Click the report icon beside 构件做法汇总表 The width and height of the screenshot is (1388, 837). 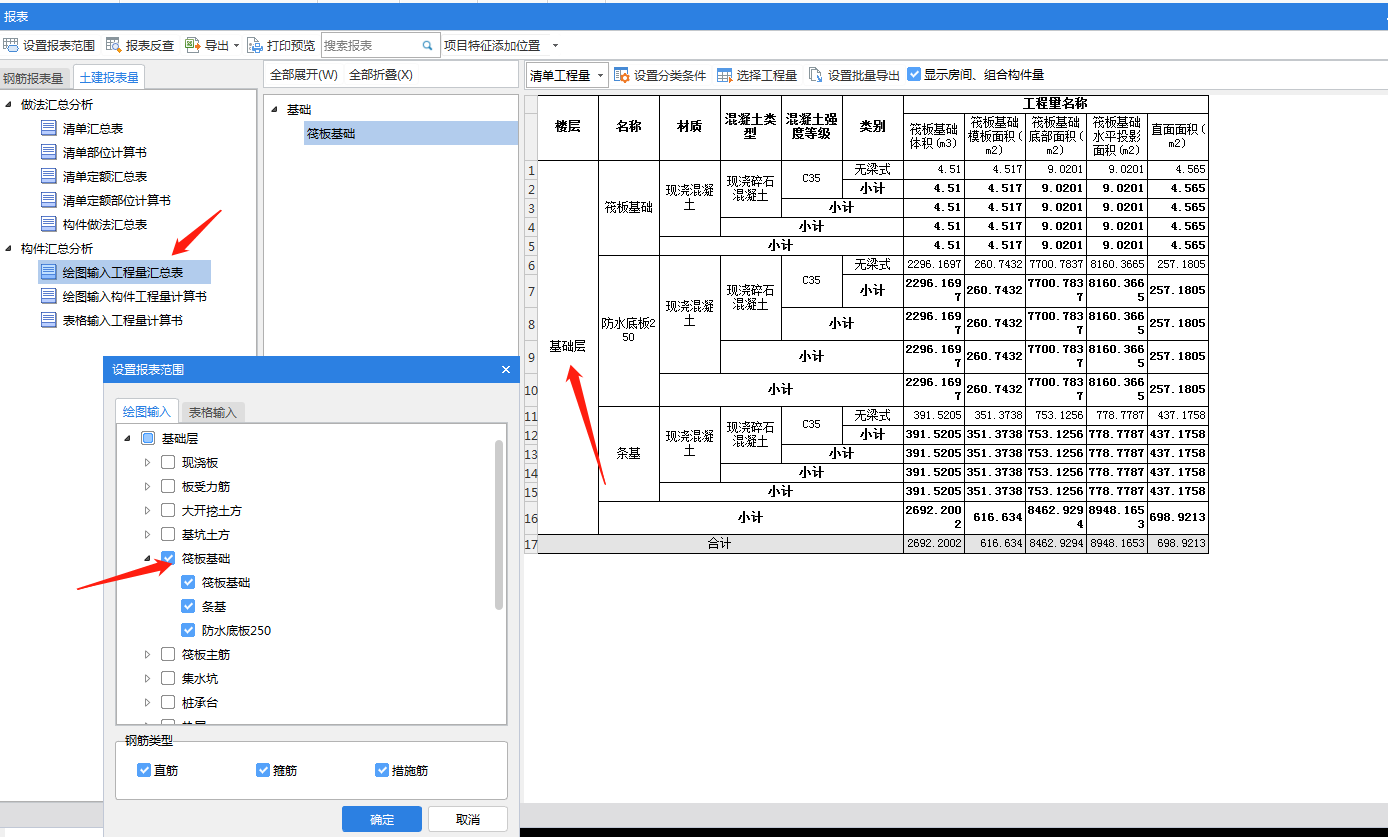48,224
